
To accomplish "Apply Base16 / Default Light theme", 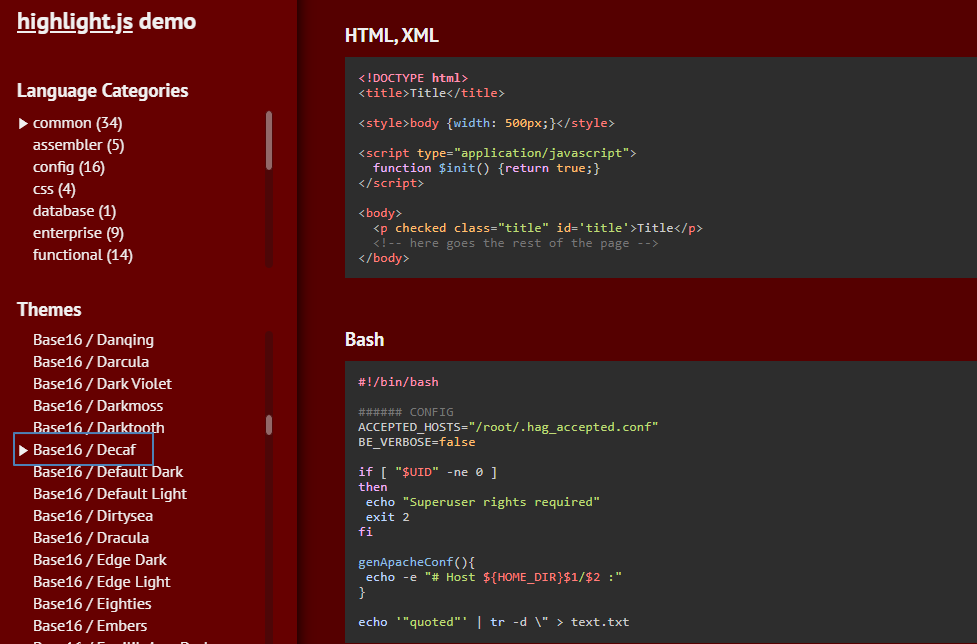I will click(x=110, y=494).
